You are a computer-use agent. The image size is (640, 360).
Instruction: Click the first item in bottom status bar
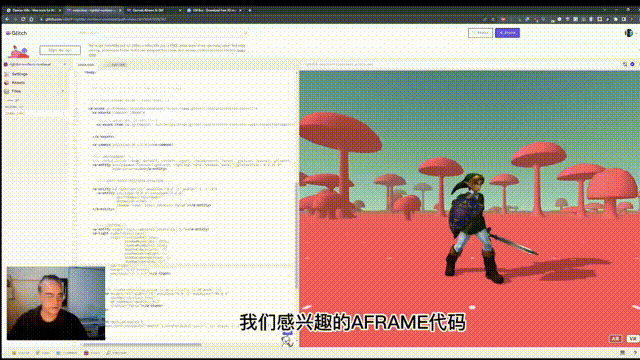[x=20, y=353]
